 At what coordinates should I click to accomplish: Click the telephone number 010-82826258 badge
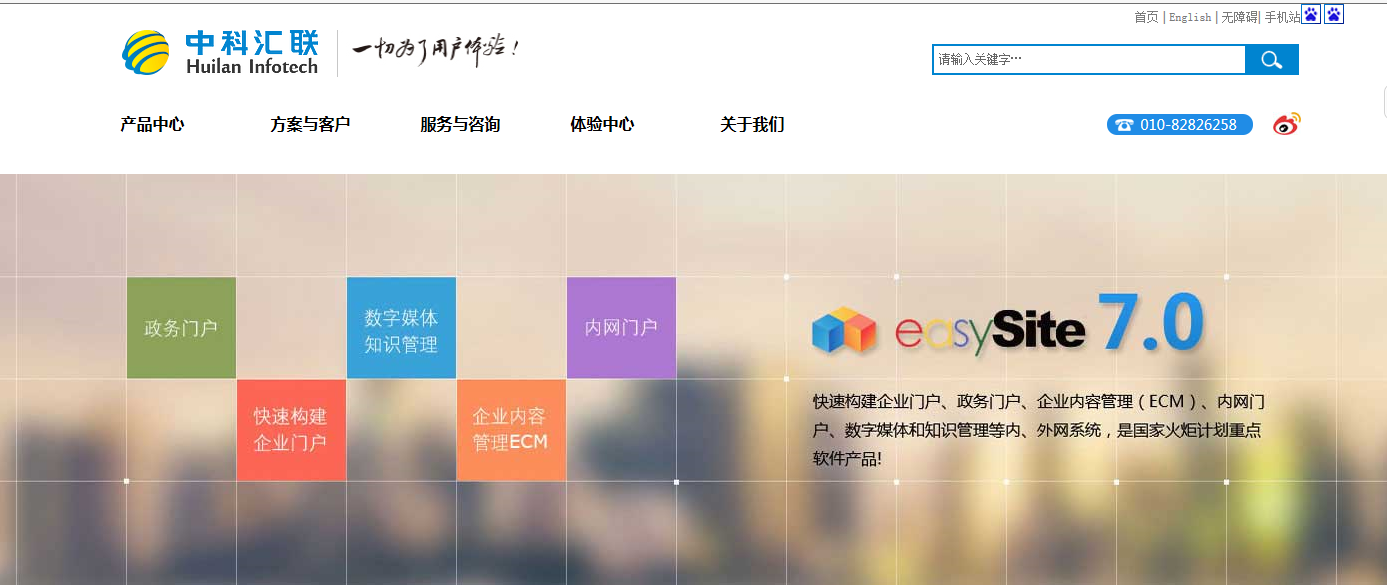click(1179, 125)
